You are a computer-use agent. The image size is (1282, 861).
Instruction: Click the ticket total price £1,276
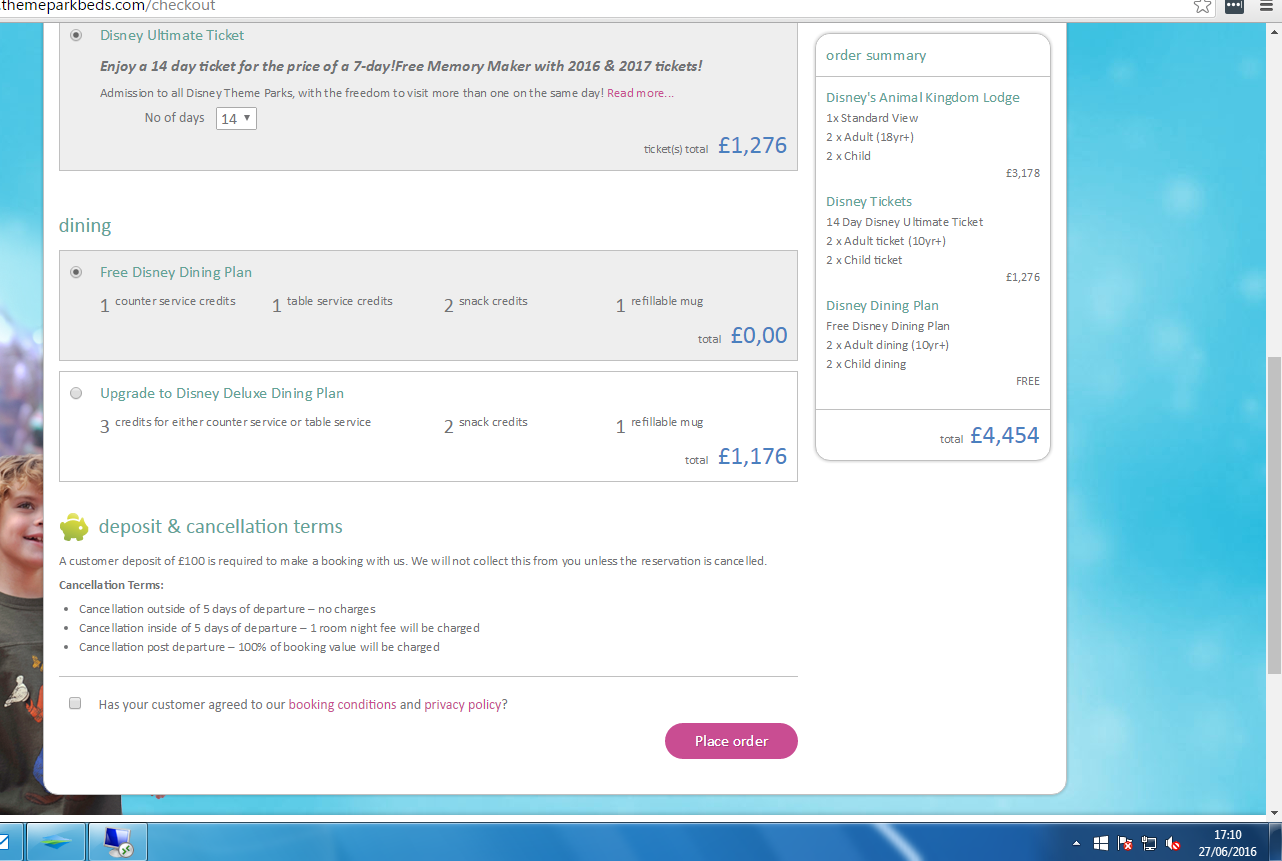click(x=752, y=145)
